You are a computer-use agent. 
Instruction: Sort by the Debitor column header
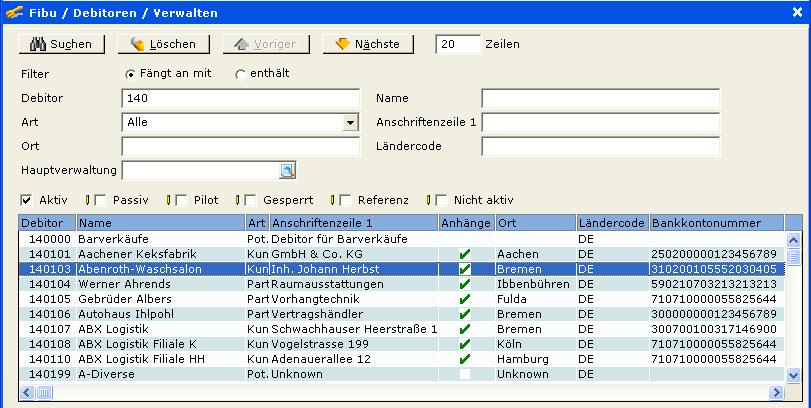(x=47, y=222)
